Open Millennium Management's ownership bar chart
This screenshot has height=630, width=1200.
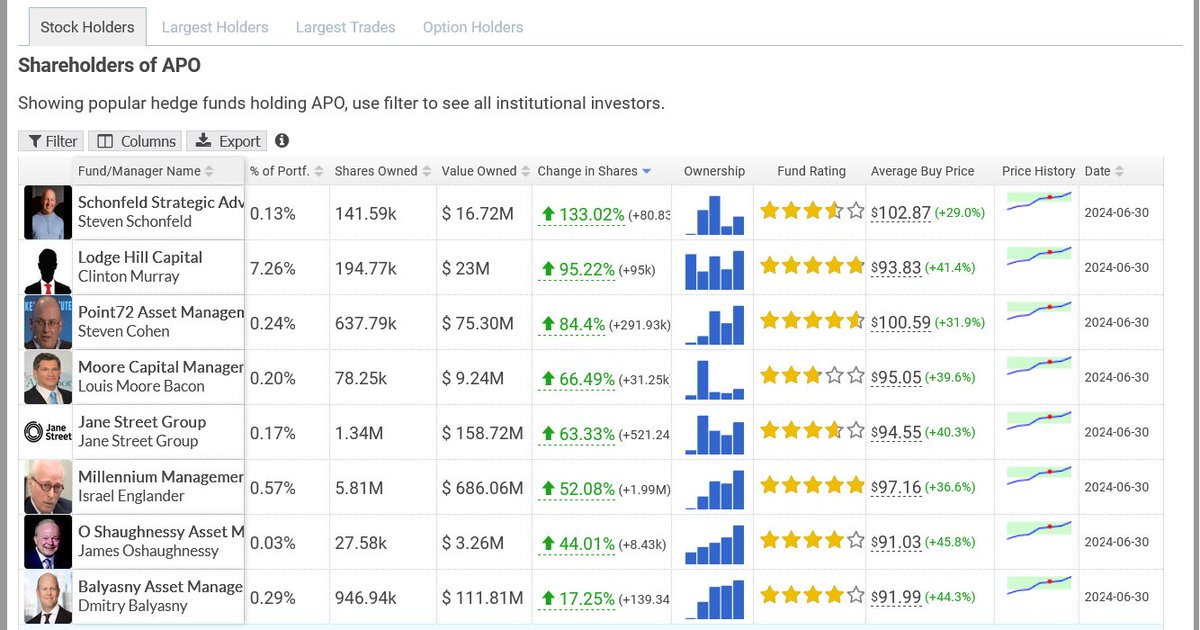pos(714,487)
